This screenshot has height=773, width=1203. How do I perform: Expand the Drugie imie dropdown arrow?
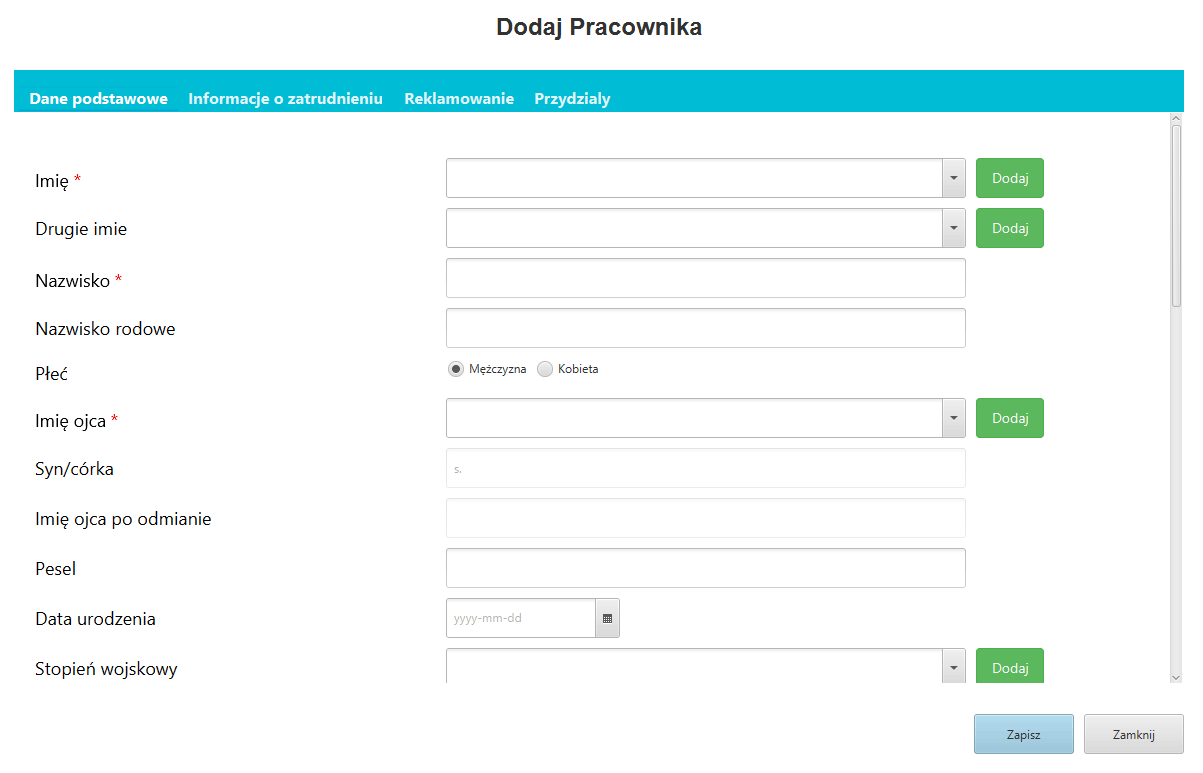[954, 228]
